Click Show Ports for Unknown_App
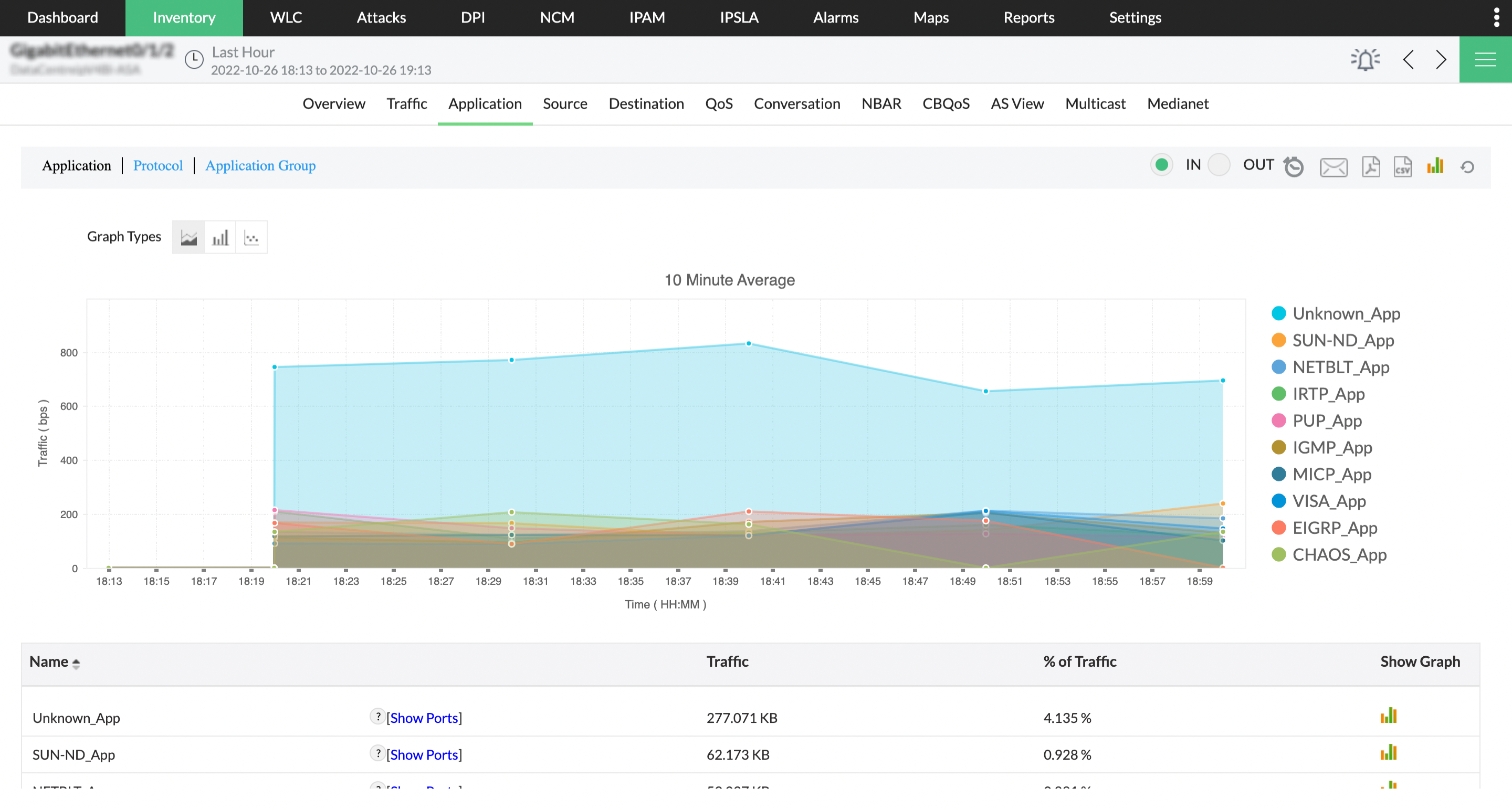The height and width of the screenshot is (809, 1512). click(x=424, y=718)
